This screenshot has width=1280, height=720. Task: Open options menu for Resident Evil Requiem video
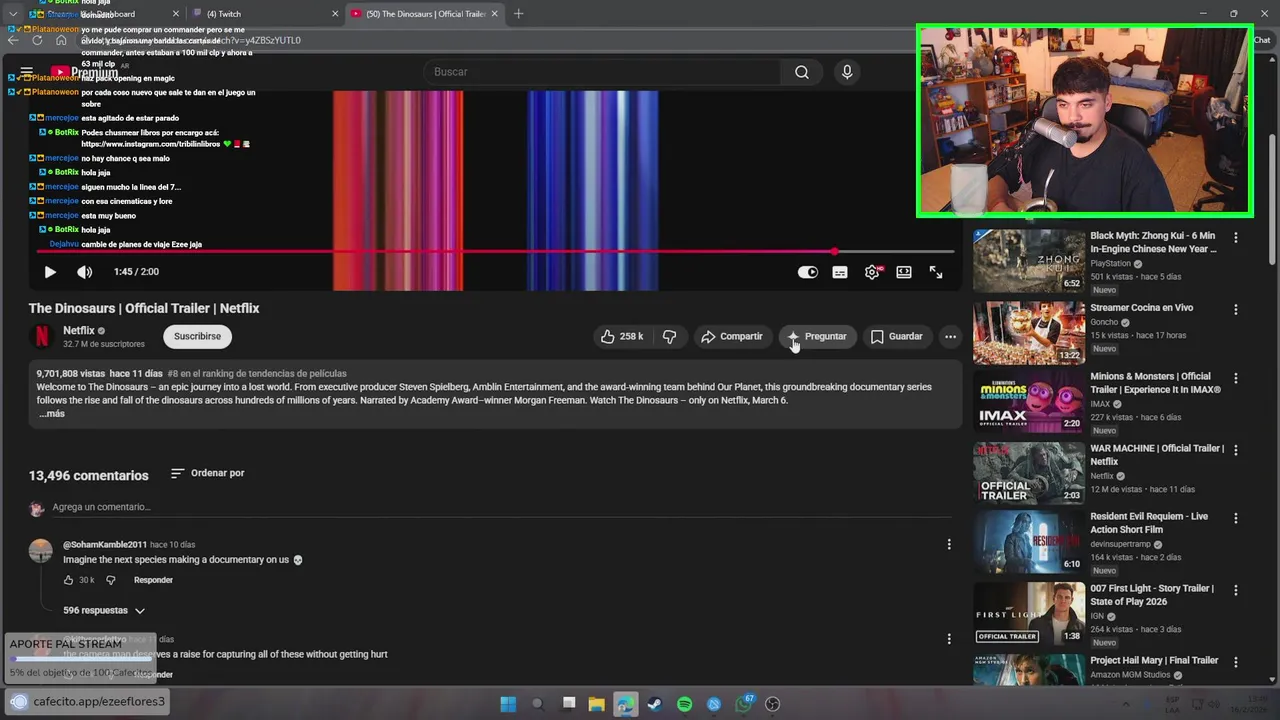click(x=1236, y=519)
